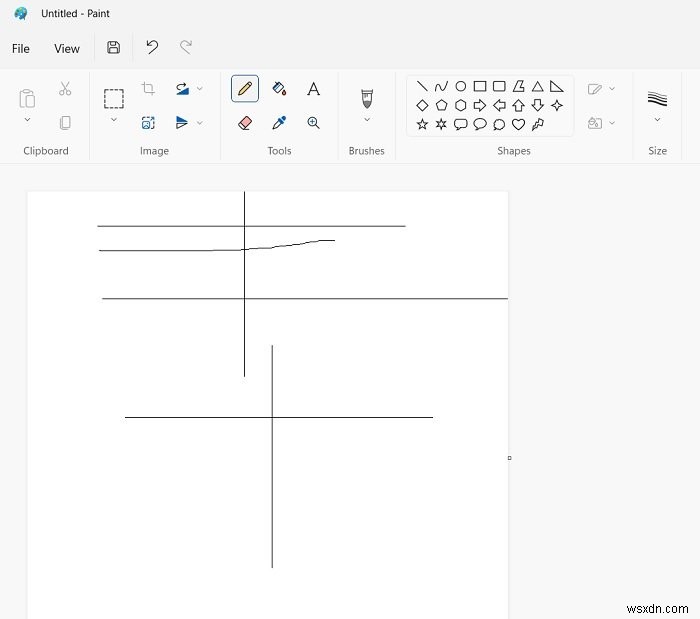Screen dimensions: 700x619
Task: Expand the Brushes dropdown chevron
Action: tap(367, 120)
